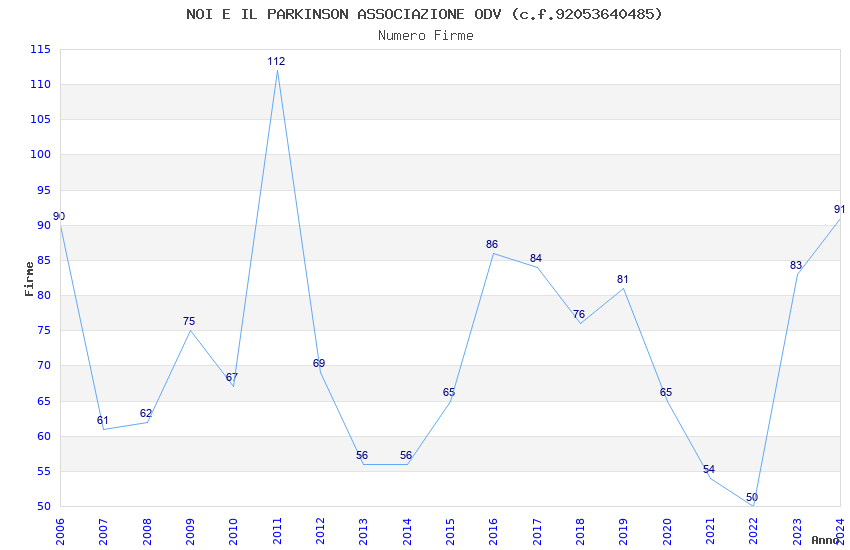Click the Numero Firme subtitle
Image resolution: width=850 pixels, height=550 pixels.
[x=426, y=36]
